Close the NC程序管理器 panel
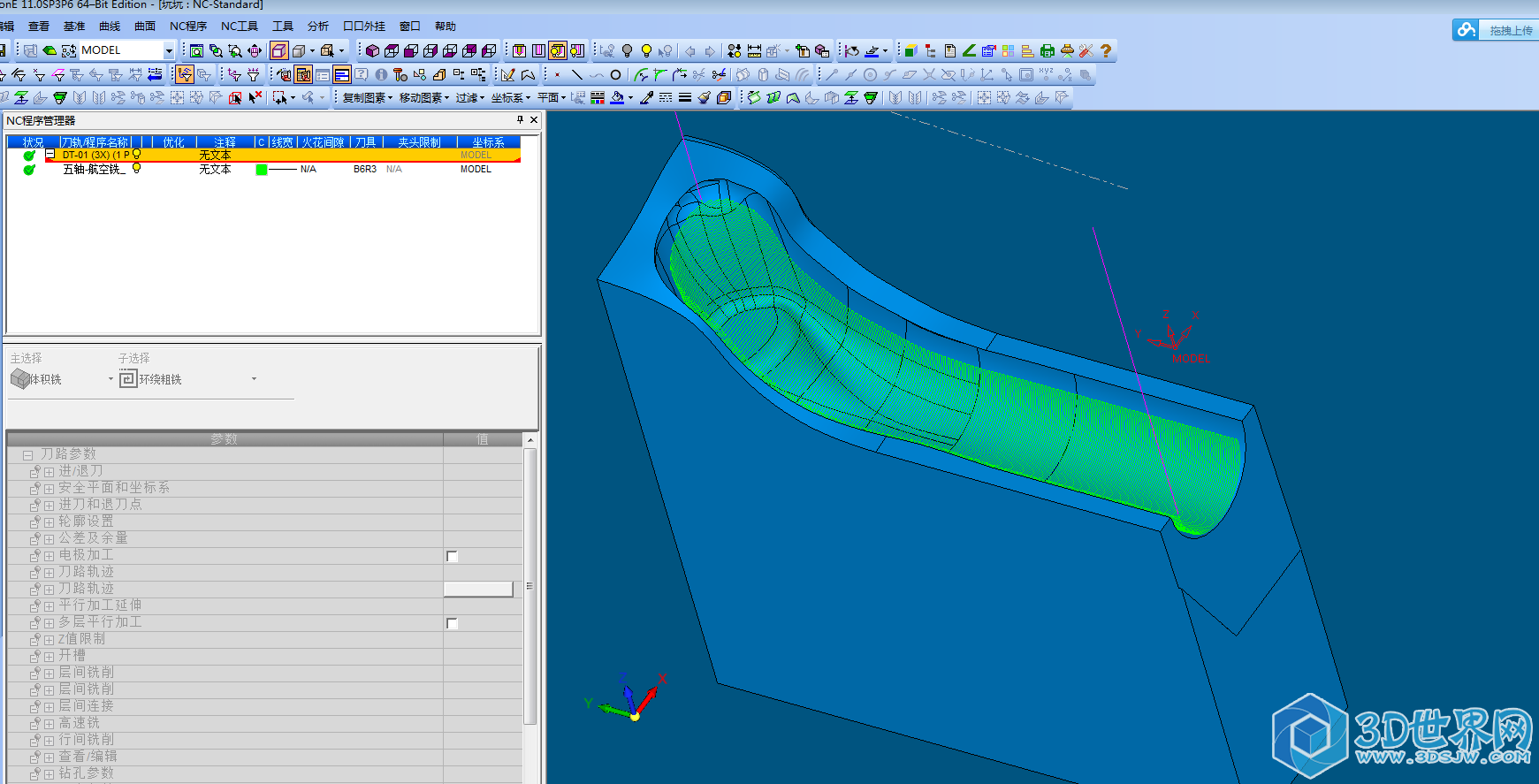This screenshot has width=1539, height=784. [x=534, y=119]
